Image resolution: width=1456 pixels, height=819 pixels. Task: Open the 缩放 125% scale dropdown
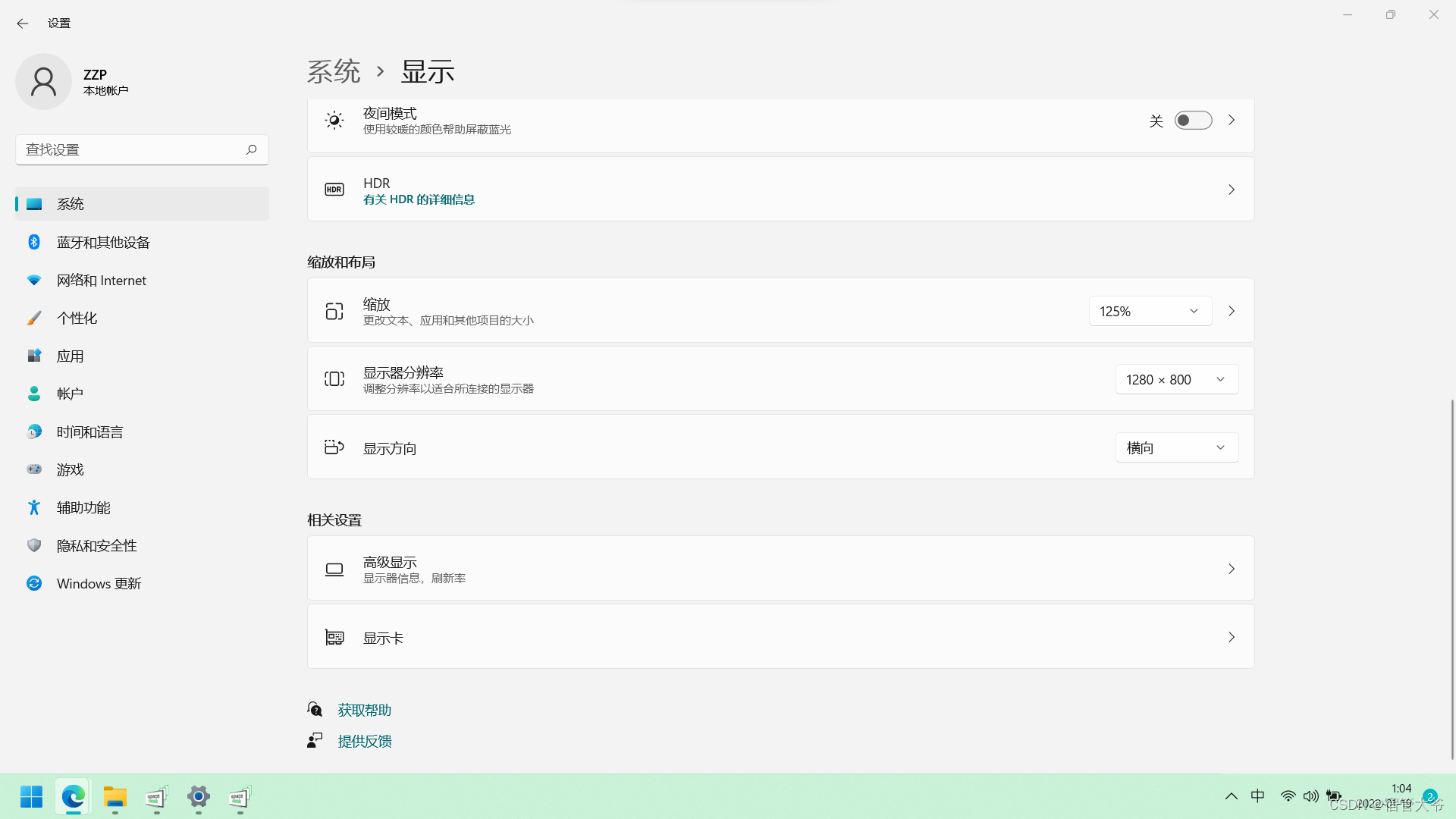pos(1150,311)
